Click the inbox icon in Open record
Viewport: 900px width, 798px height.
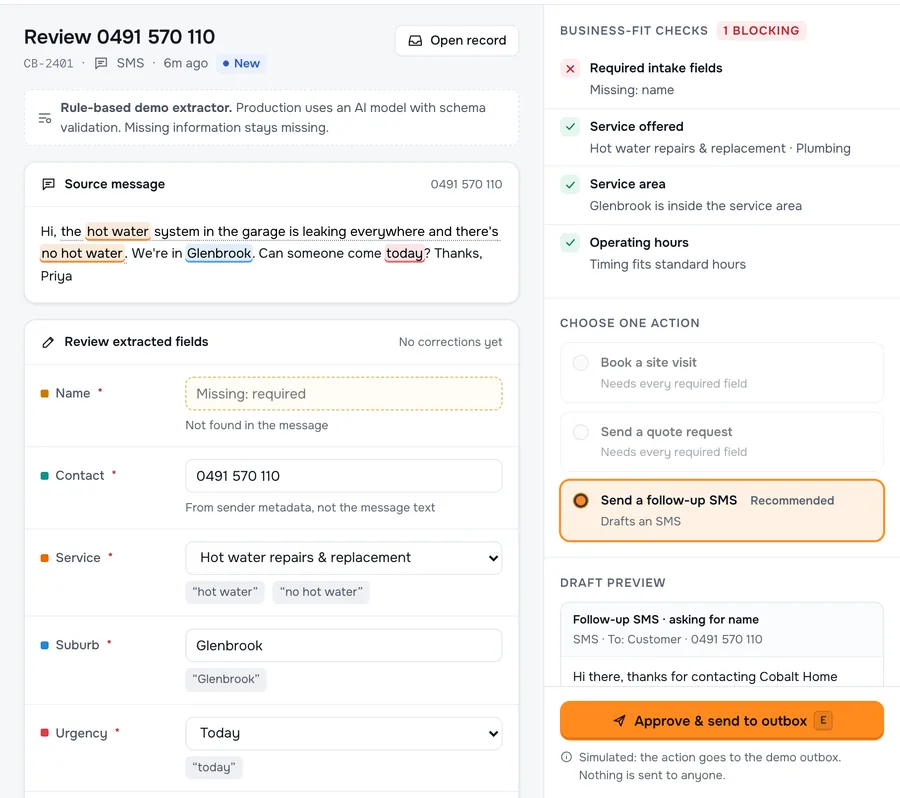pyautogui.click(x=415, y=41)
